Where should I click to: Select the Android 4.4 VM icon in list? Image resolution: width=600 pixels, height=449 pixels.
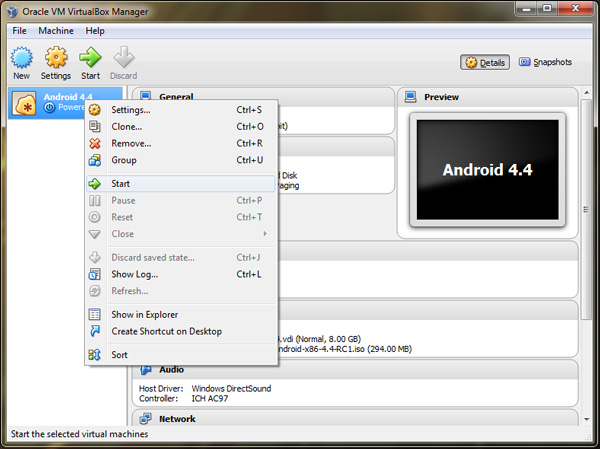tap(24, 103)
